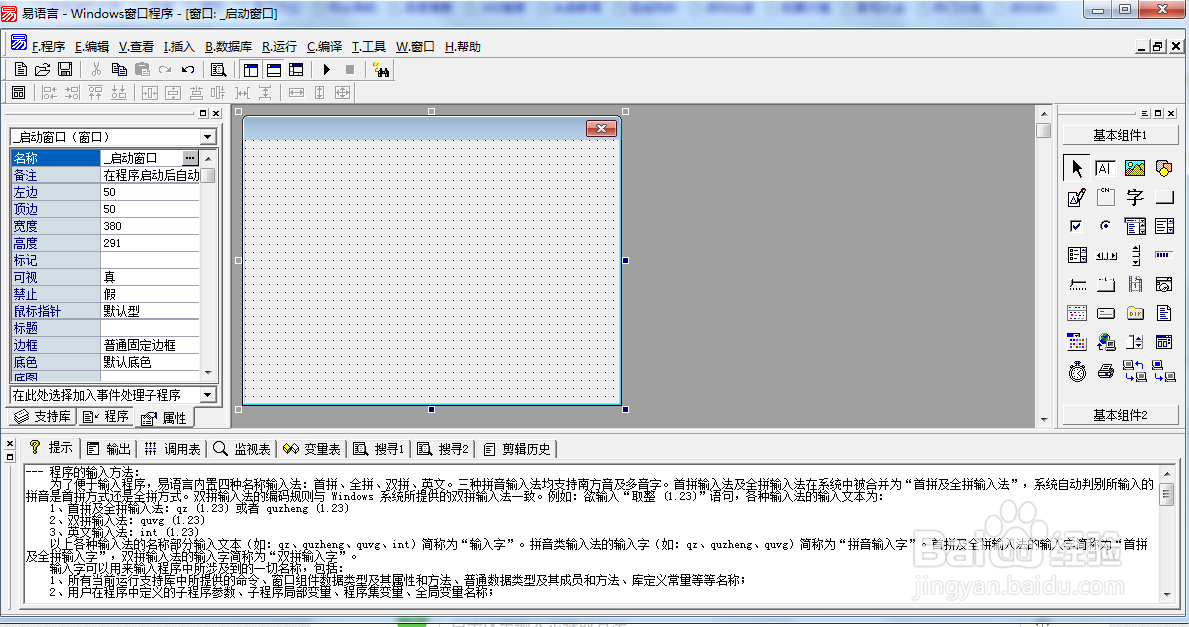Click the New file toolbar icon
This screenshot has width=1189, height=627.
tap(20, 70)
